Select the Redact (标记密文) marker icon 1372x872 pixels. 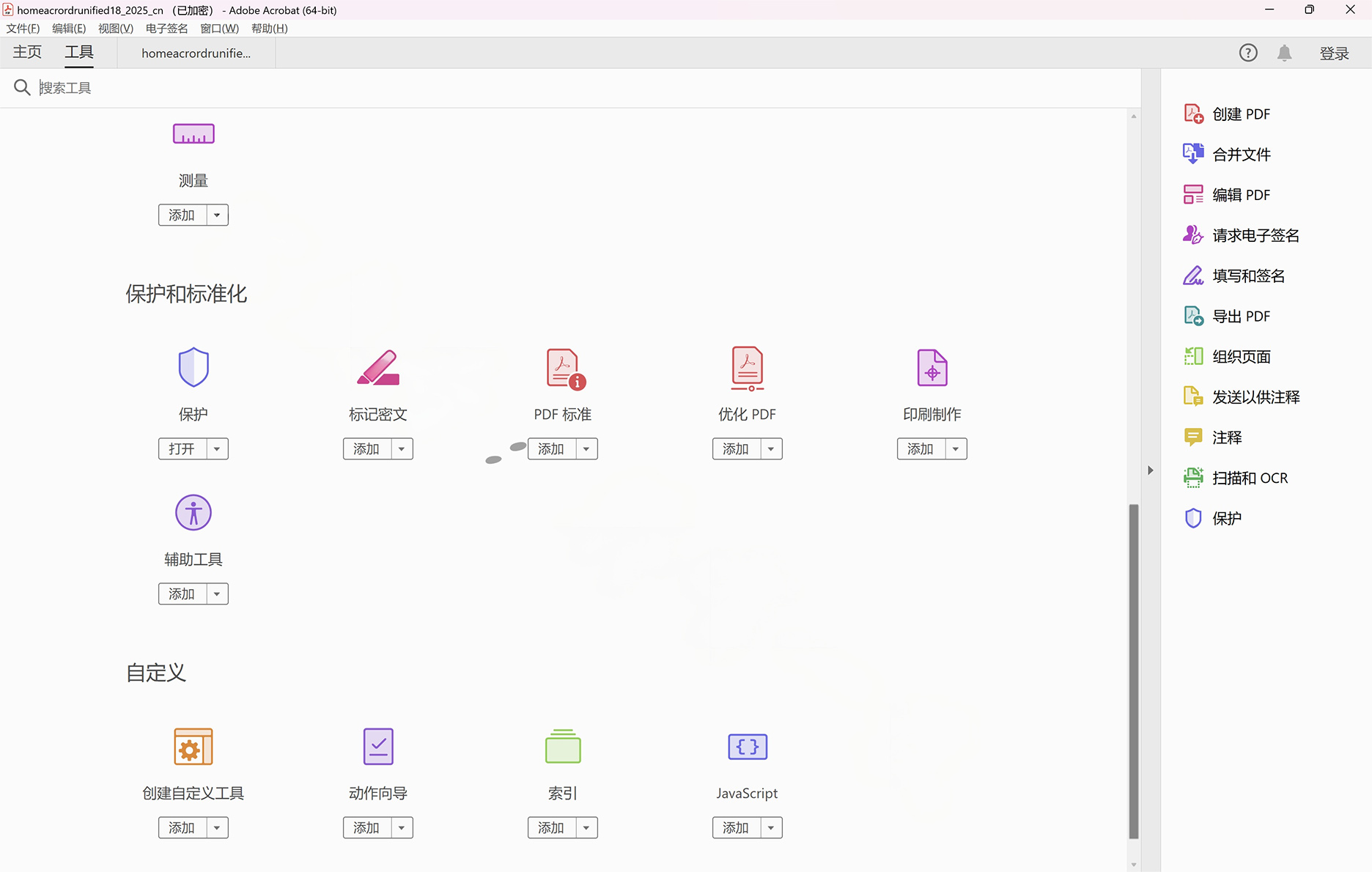pyautogui.click(x=378, y=367)
